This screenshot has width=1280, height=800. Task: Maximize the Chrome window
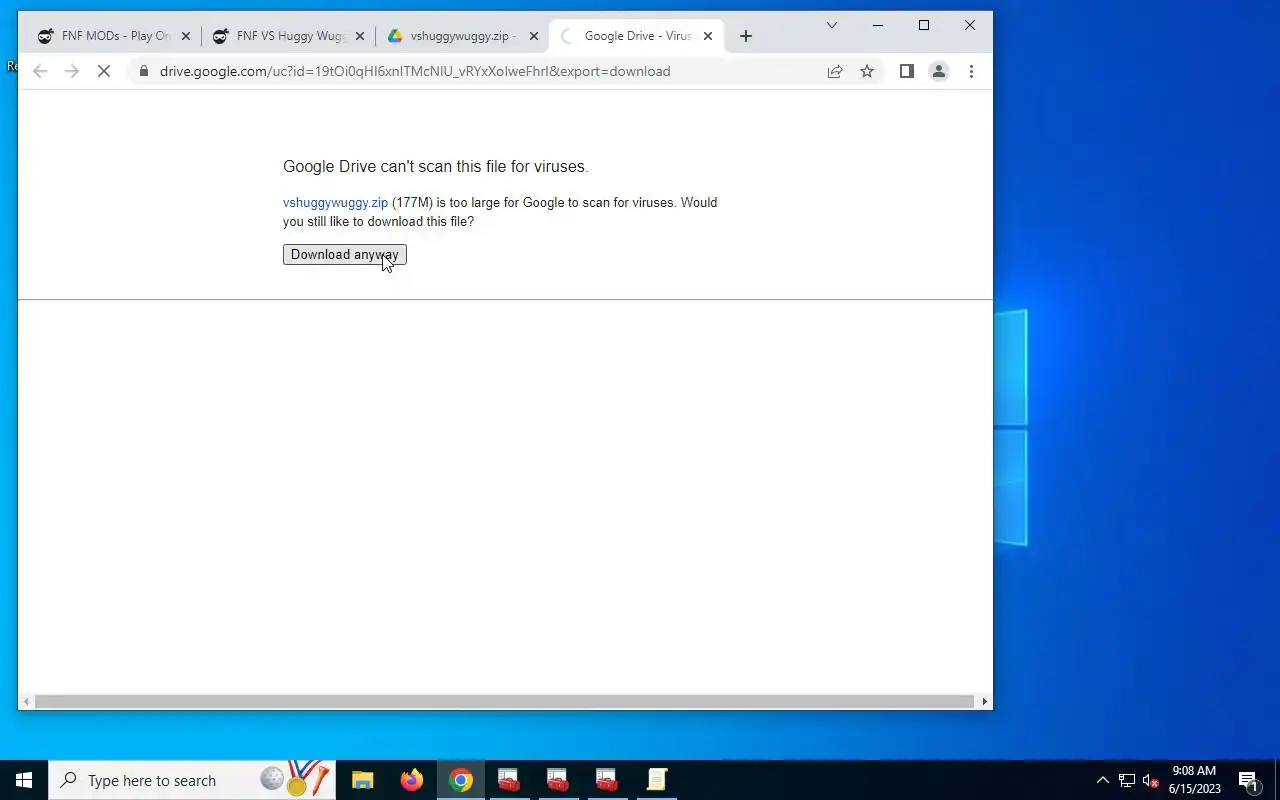(x=924, y=25)
